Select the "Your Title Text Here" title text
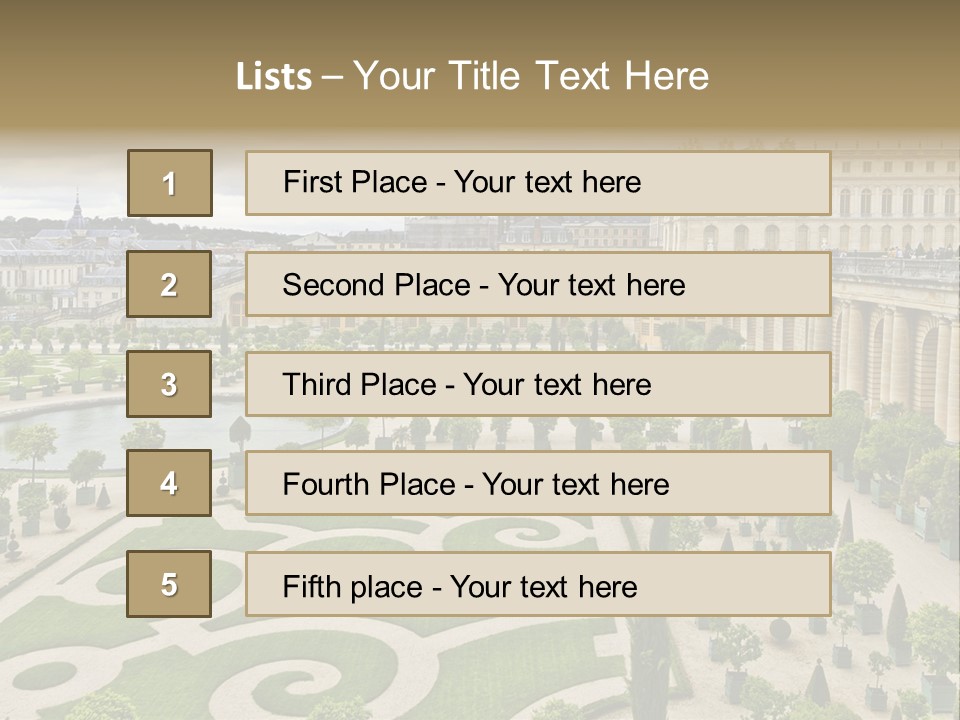 tap(531, 76)
